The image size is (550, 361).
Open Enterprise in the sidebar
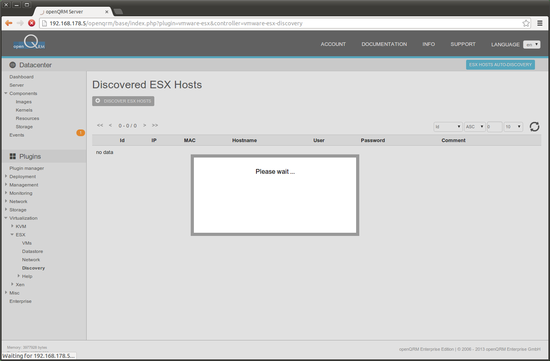click(x=20, y=301)
